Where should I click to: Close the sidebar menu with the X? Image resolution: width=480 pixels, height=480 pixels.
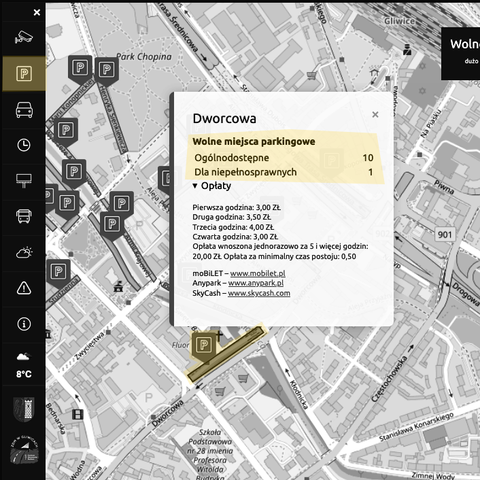coord(37,12)
